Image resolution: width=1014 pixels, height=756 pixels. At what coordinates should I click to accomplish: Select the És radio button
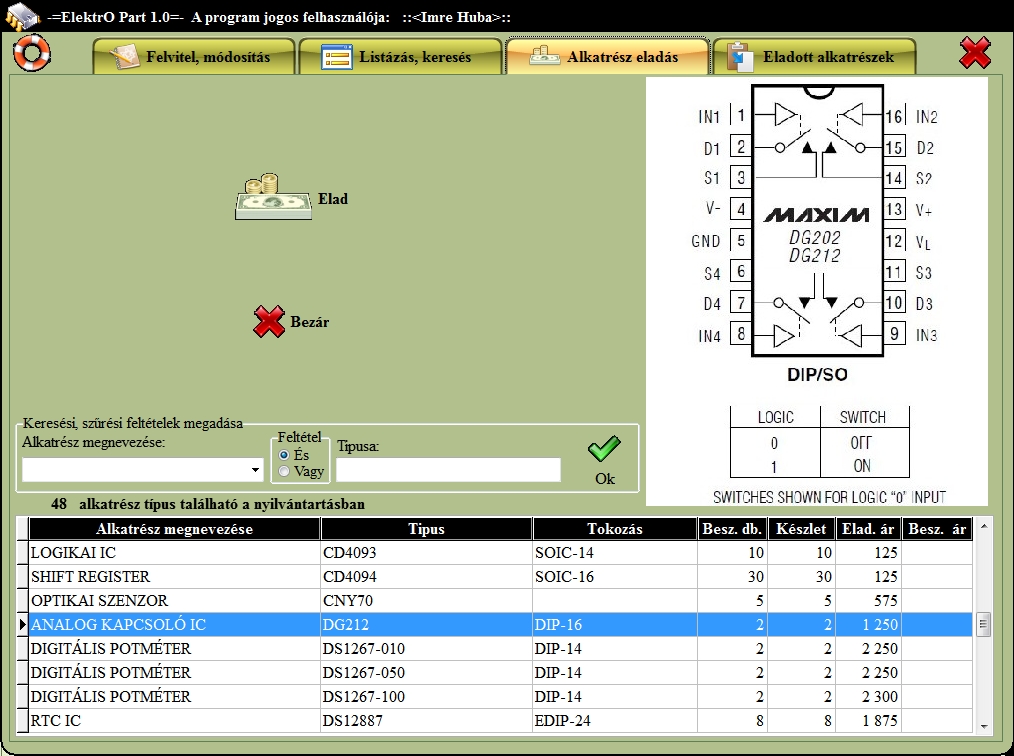pos(285,455)
